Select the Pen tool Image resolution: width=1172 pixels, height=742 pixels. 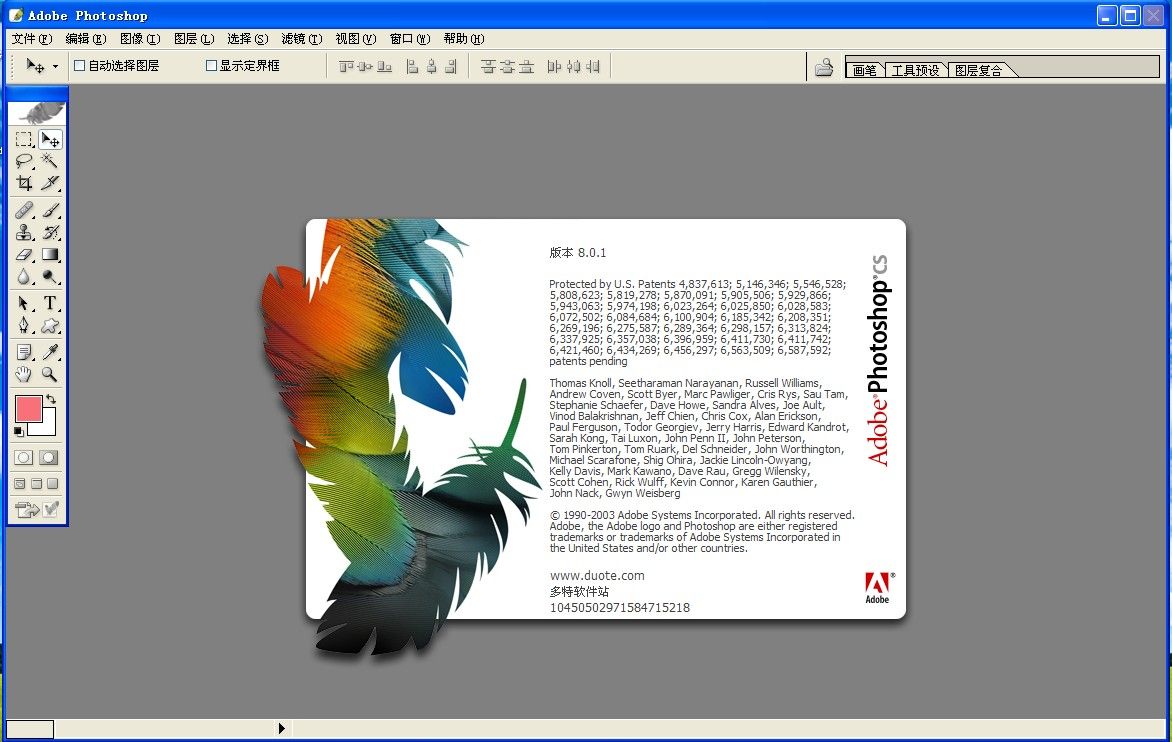click(24, 326)
